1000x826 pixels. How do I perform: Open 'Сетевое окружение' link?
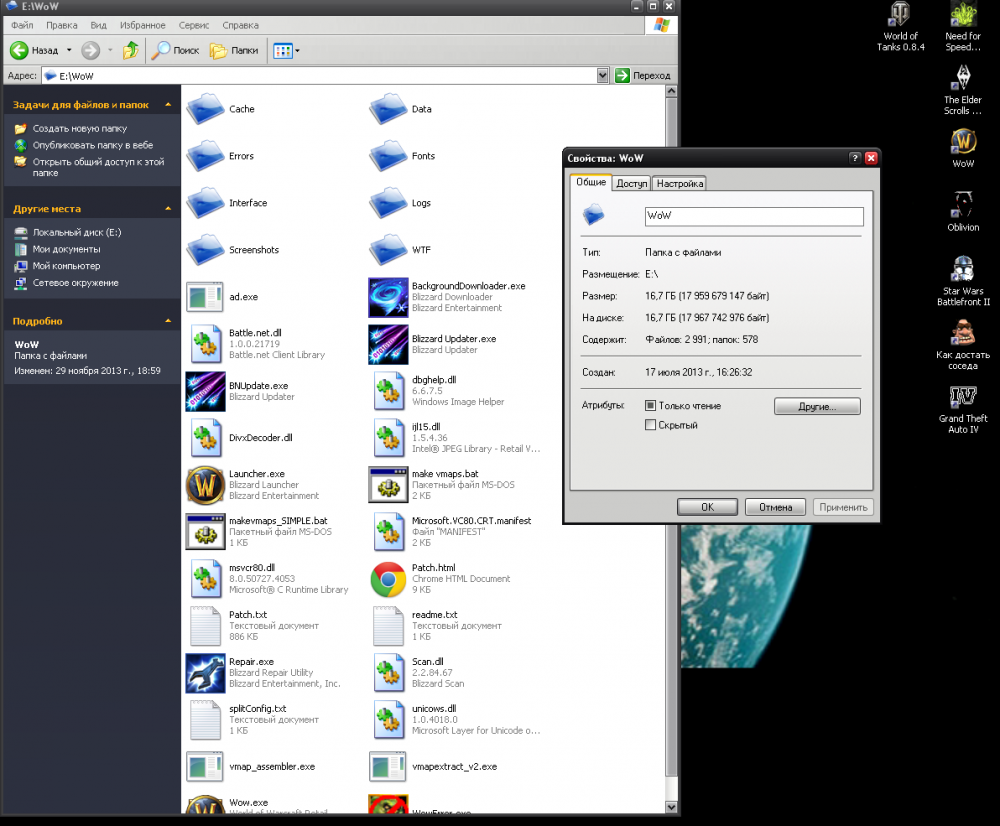click(x=76, y=283)
